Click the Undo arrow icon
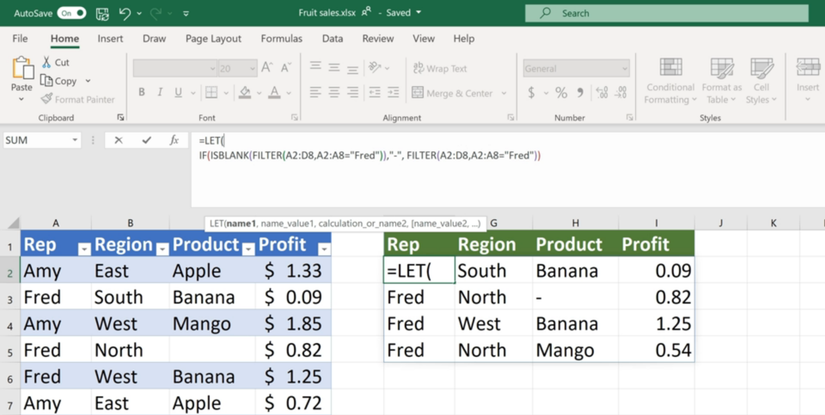 (125, 13)
